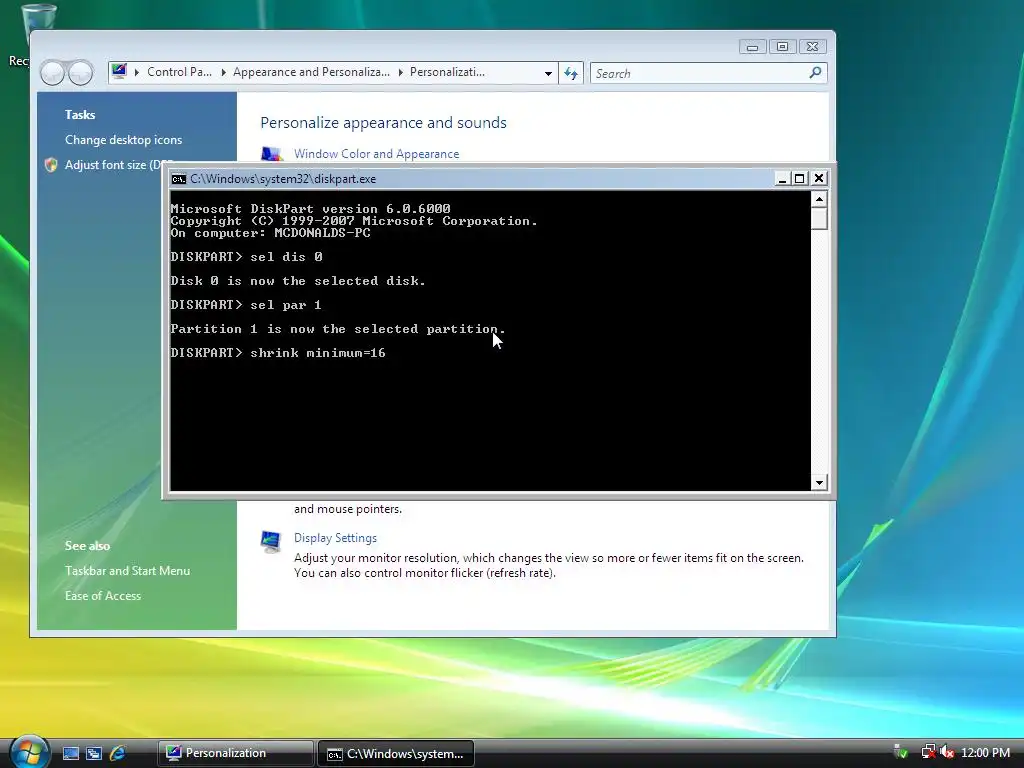Go back in Personalization window
The image size is (1024, 768).
coord(52,72)
